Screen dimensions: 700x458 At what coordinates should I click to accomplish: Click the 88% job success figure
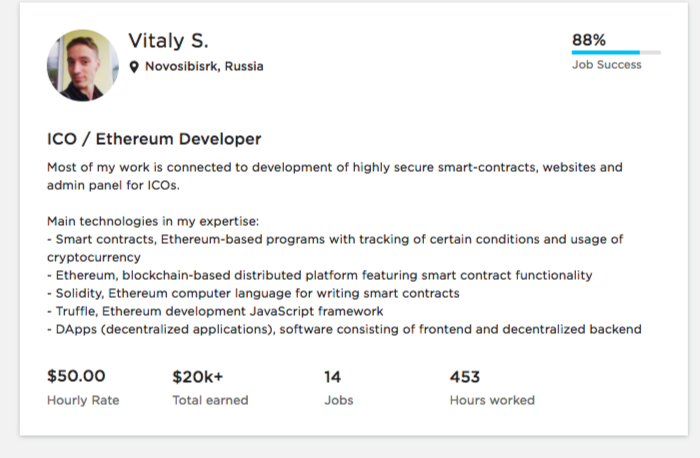(589, 40)
